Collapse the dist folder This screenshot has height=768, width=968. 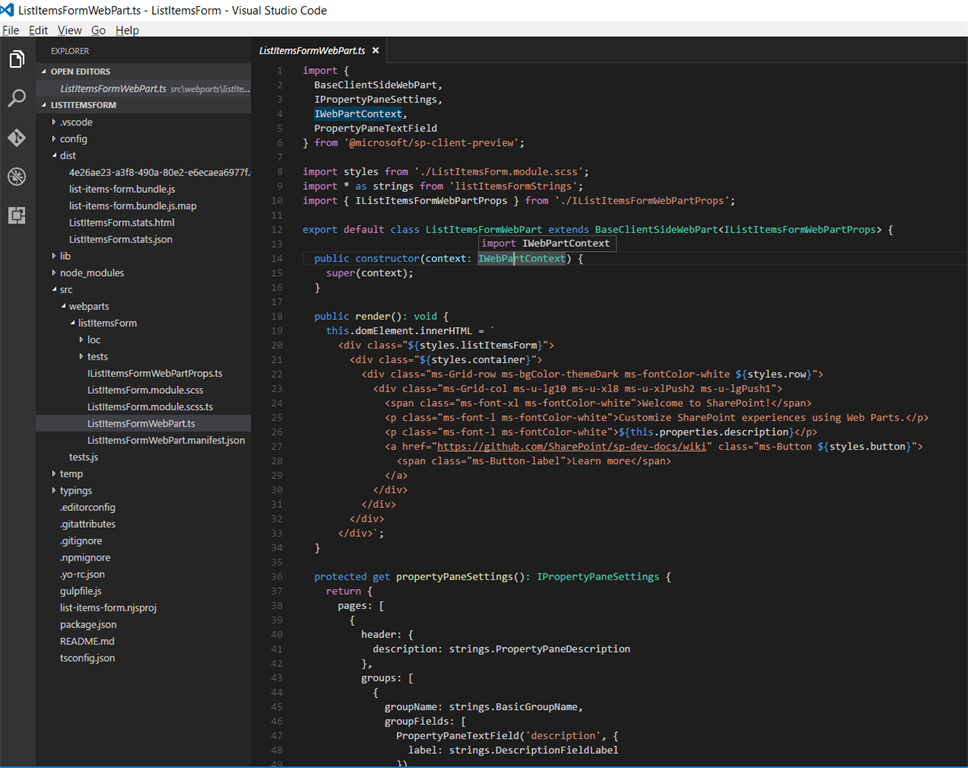67,156
